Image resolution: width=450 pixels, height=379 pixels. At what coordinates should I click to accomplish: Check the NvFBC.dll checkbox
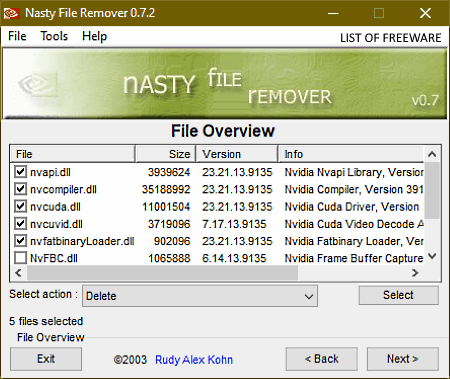pyautogui.click(x=20, y=258)
